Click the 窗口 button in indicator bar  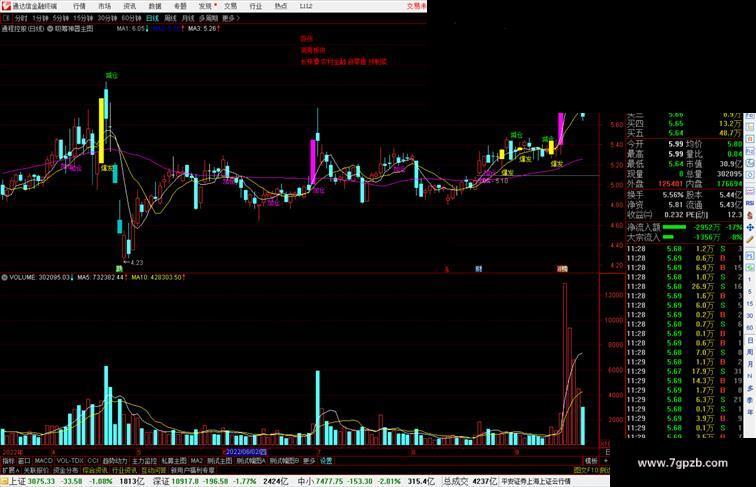click(24, 461)
